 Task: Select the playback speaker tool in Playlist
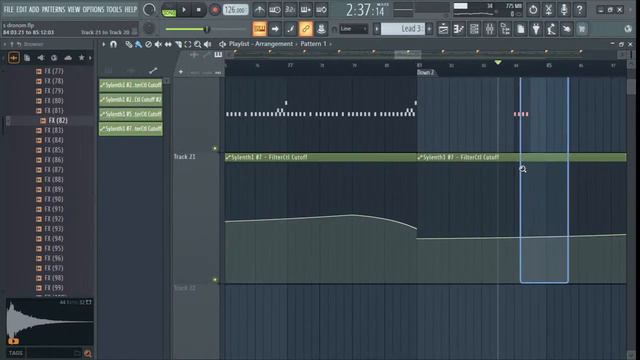click(x=207, y=44)
